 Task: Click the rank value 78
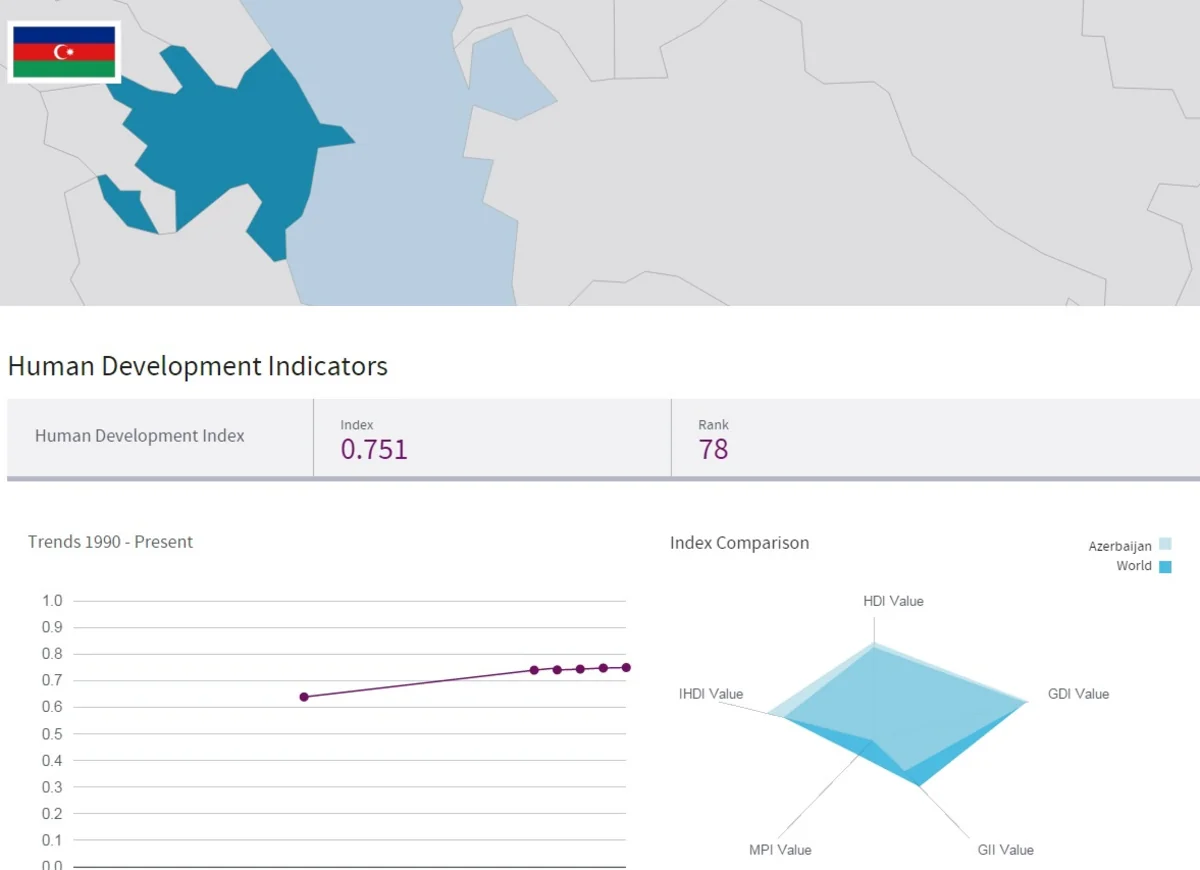coord(713,450)
